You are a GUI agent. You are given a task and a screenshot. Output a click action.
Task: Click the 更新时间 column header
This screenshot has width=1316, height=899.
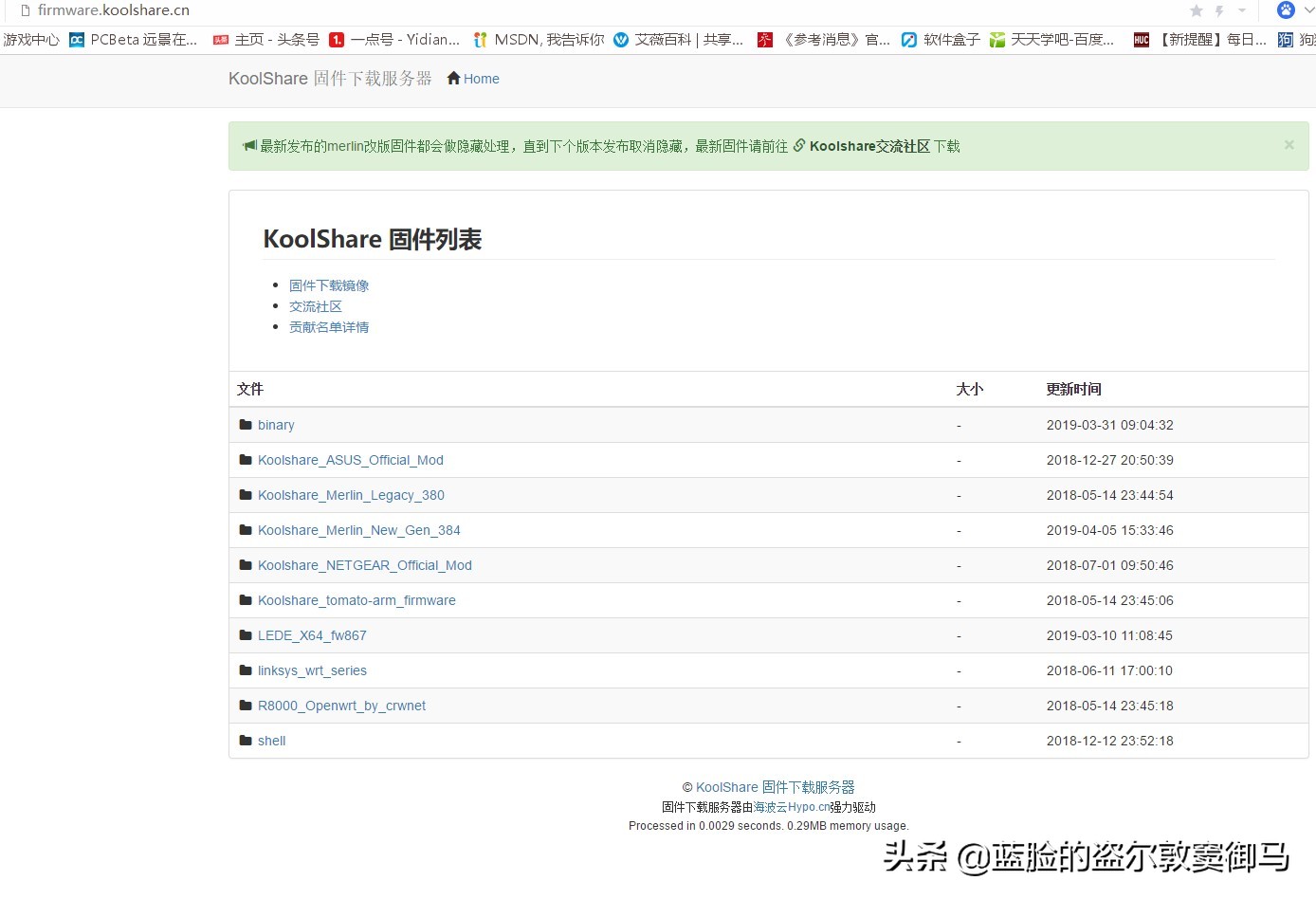1074,389
